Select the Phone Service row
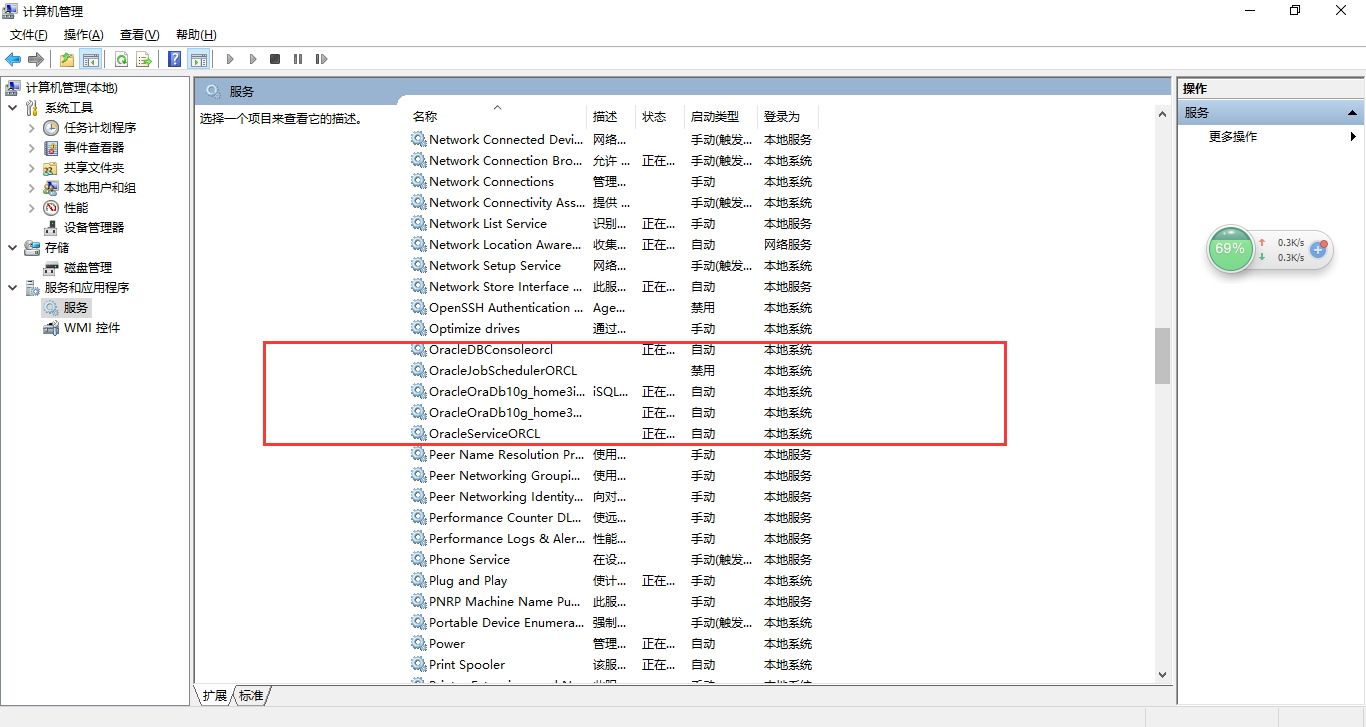The image size is (1366, 727). tap(614, 560)
